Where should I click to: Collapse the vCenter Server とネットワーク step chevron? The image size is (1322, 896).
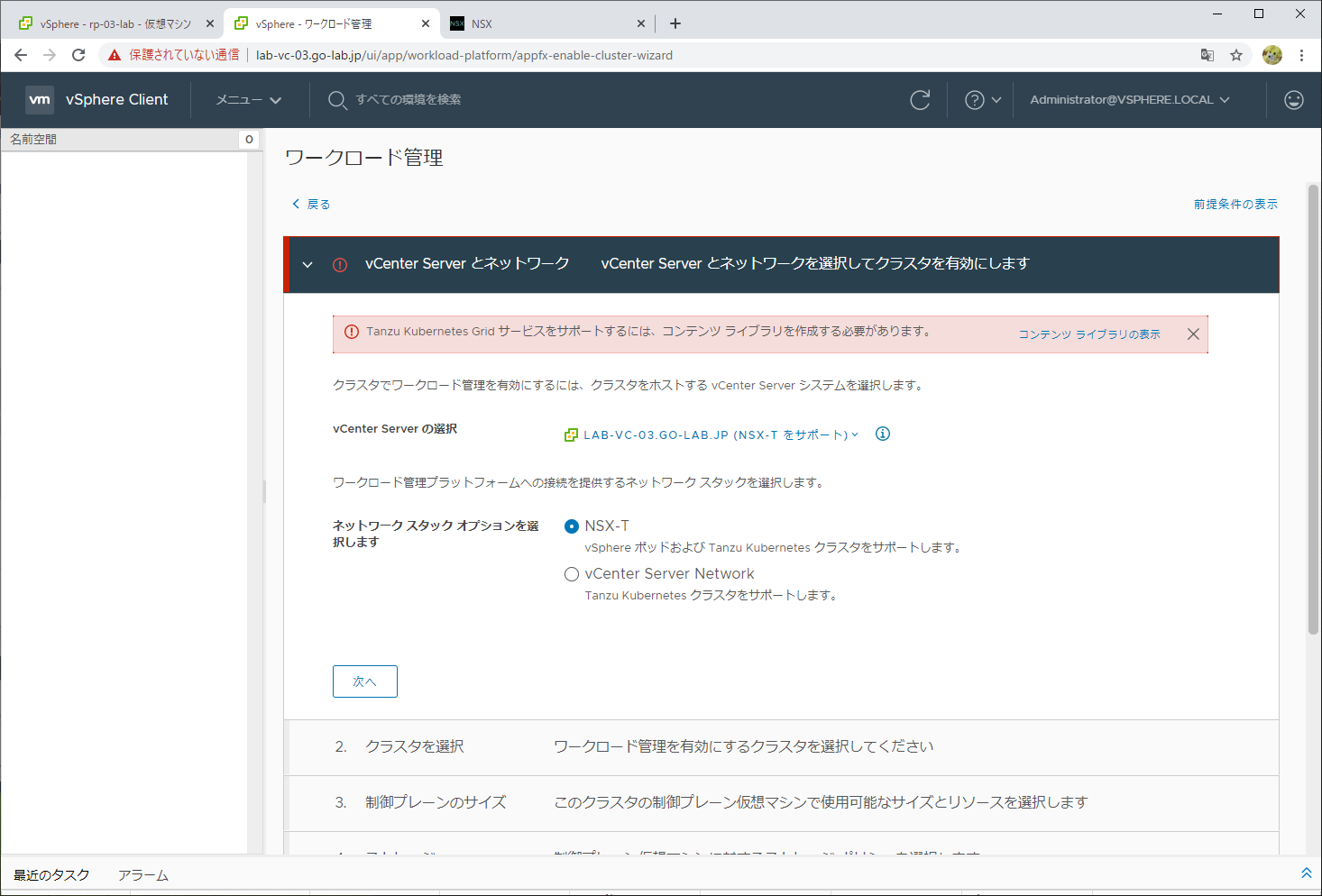[x=308, y=265]
